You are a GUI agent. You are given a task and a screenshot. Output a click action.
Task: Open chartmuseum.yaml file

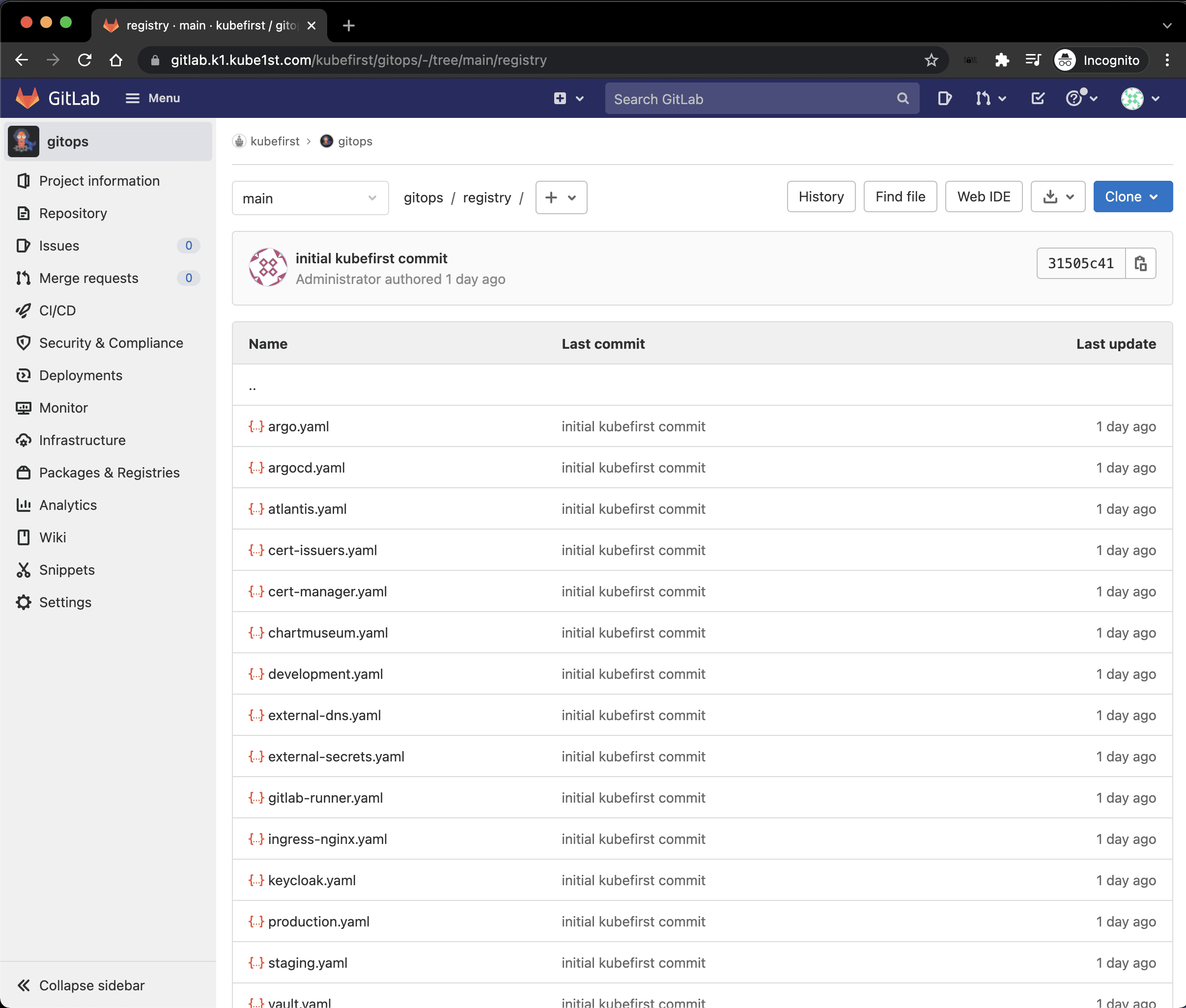point(328,633)
